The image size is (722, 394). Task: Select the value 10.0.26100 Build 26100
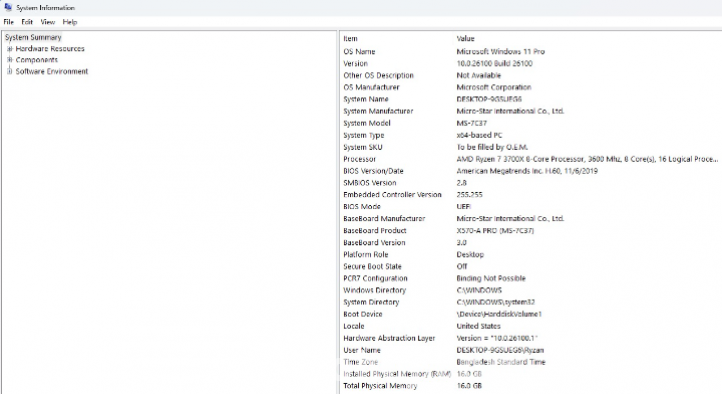[495, 64]
